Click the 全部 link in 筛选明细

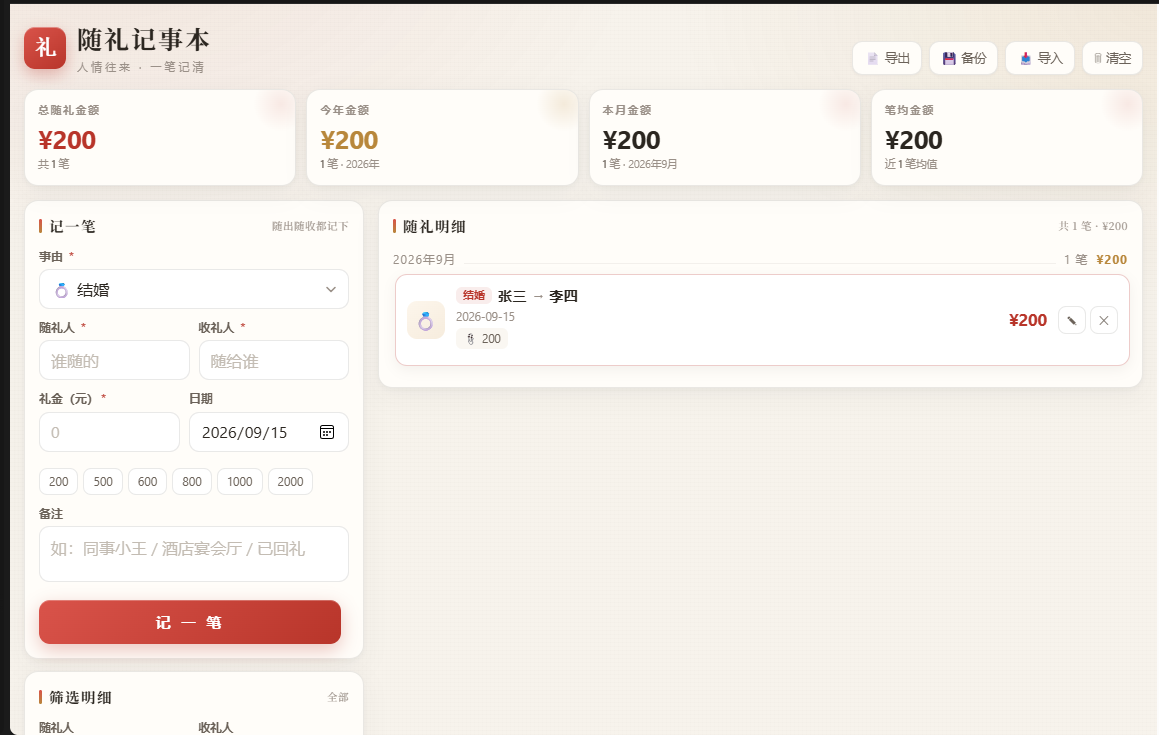(x=338, y=697)
